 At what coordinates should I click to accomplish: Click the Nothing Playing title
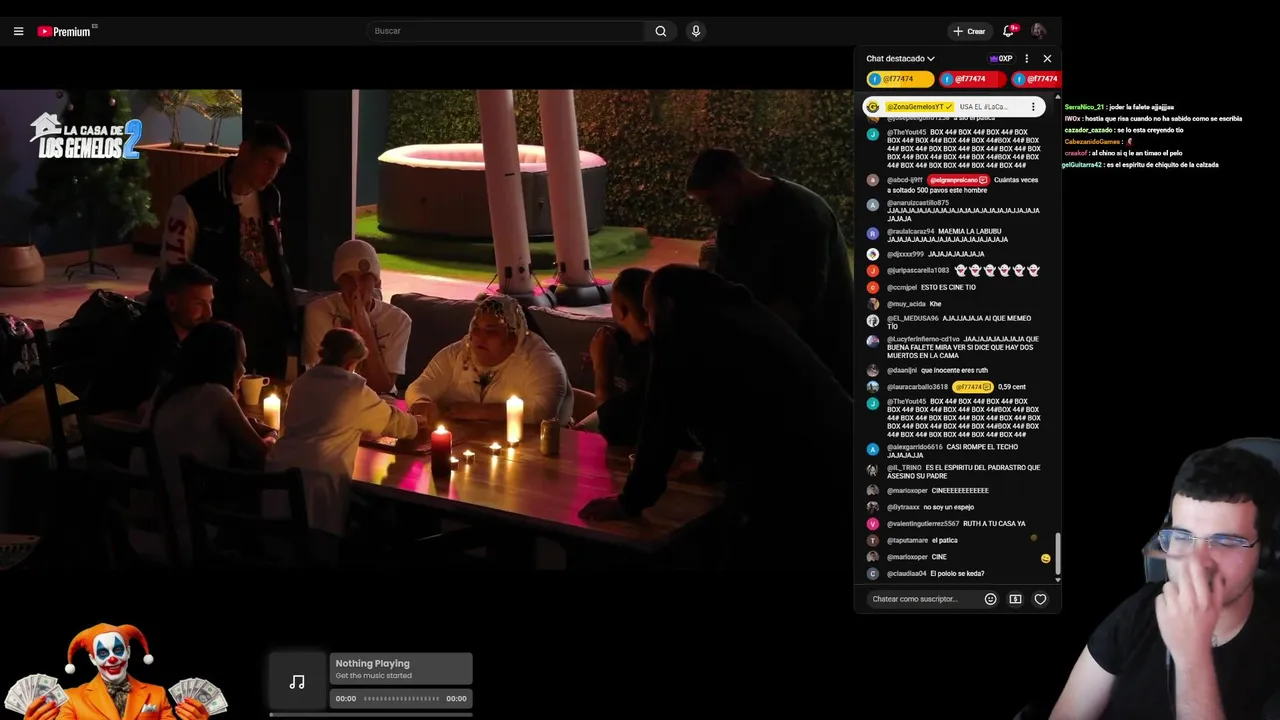(x=372, y=664)
